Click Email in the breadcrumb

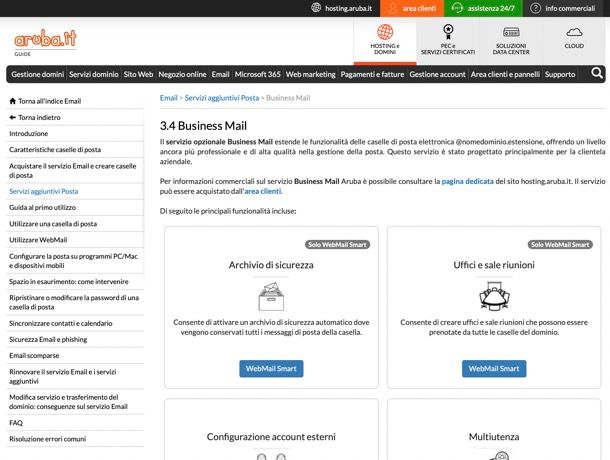coord(168,98)
